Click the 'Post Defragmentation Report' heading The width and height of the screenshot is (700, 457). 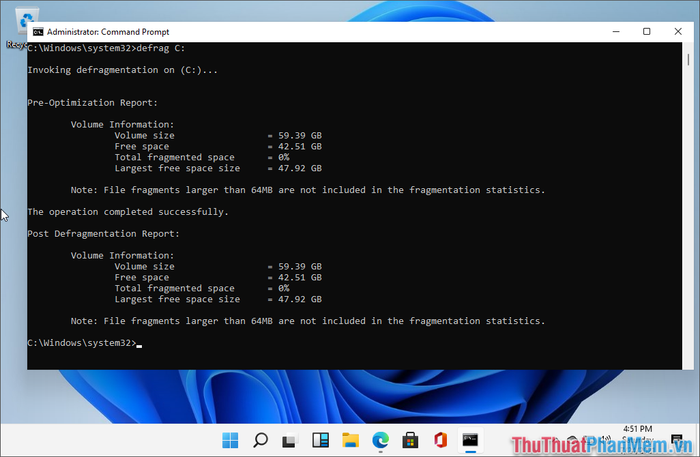tap(103, 233)
